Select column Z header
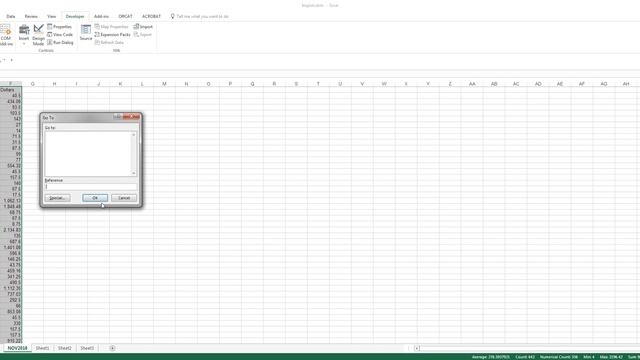 point(450,84)
